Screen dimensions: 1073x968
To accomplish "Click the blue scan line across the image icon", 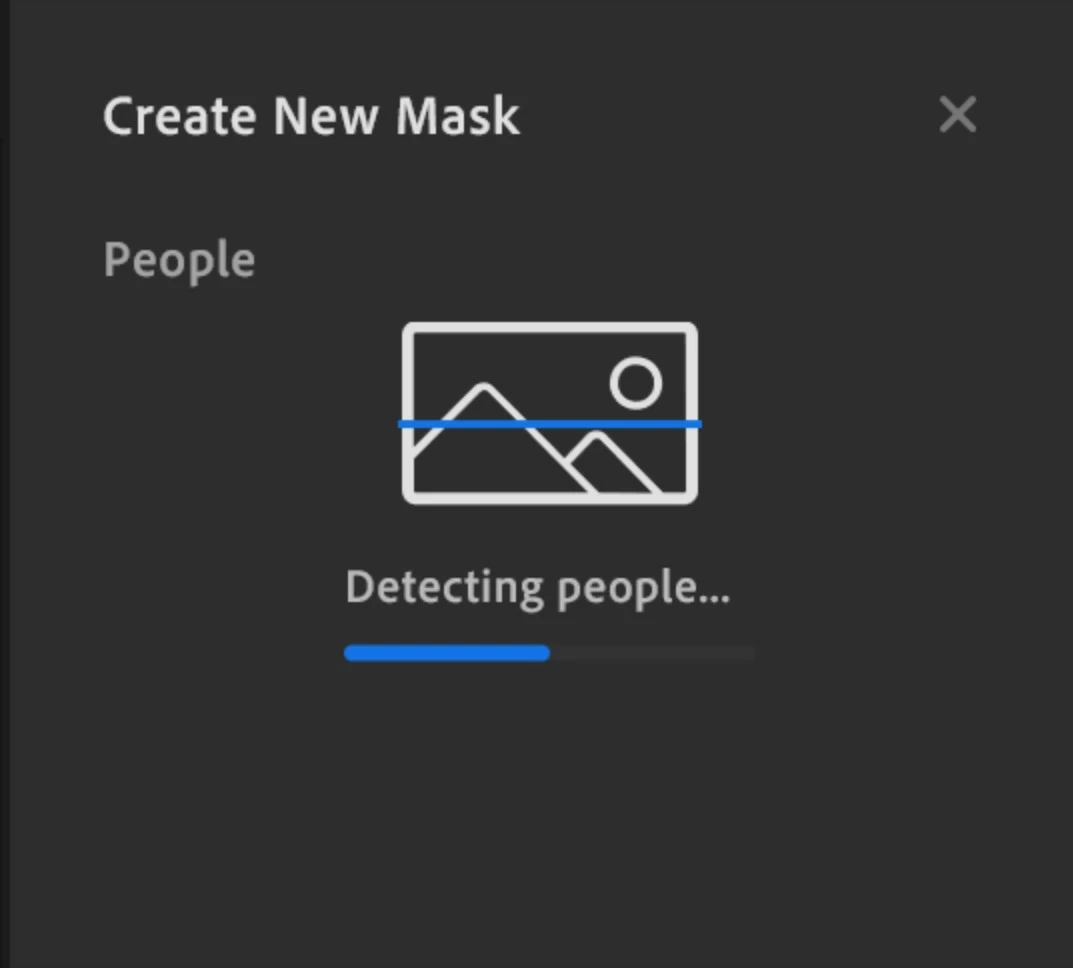I will (x=550, y=424).
